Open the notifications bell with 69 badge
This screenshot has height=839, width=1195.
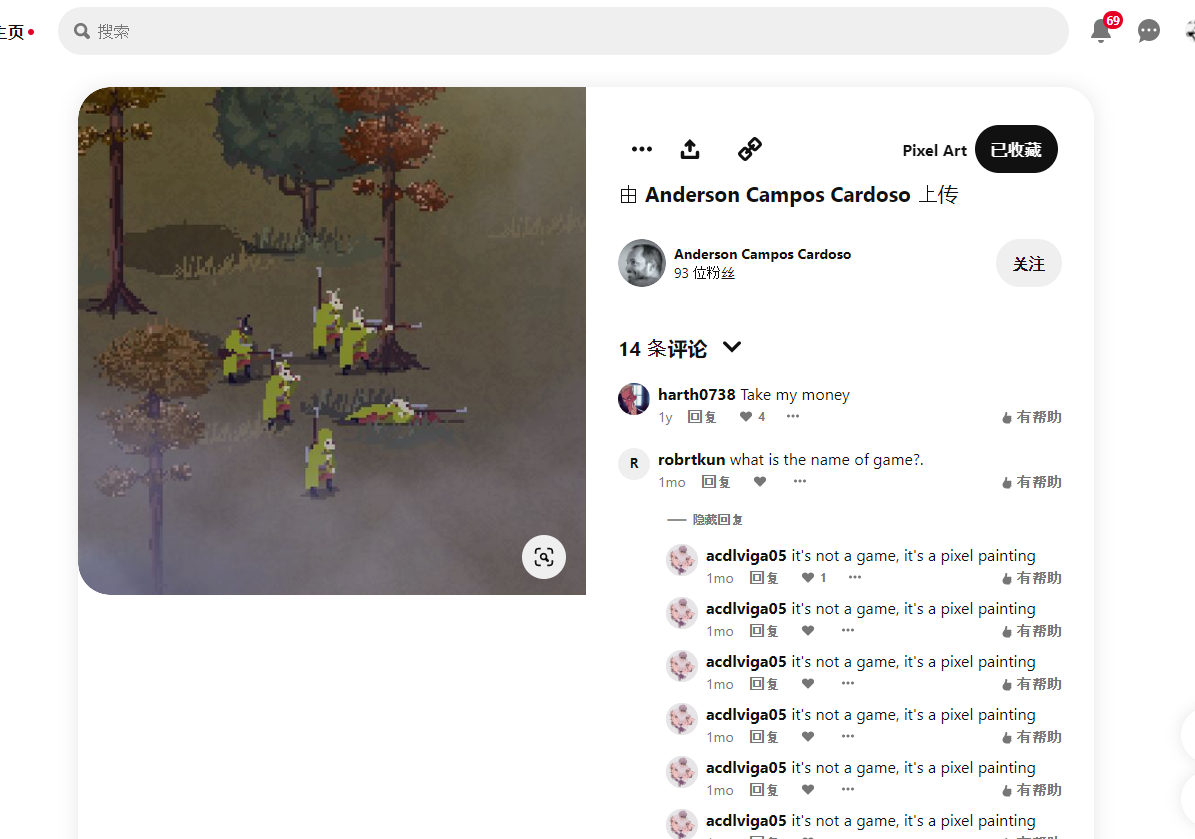pos(1101,30)
